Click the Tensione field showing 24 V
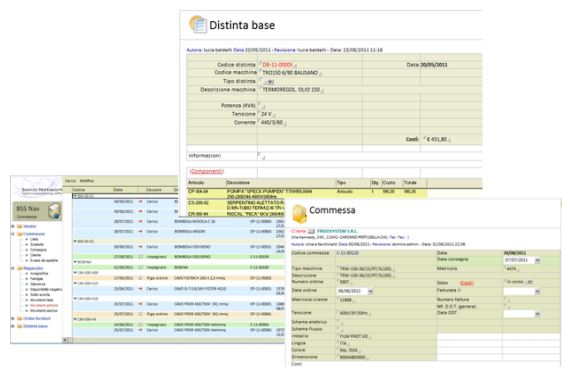Image resolution: width=565 pixels, height=368 pixels. pos(267,114)
